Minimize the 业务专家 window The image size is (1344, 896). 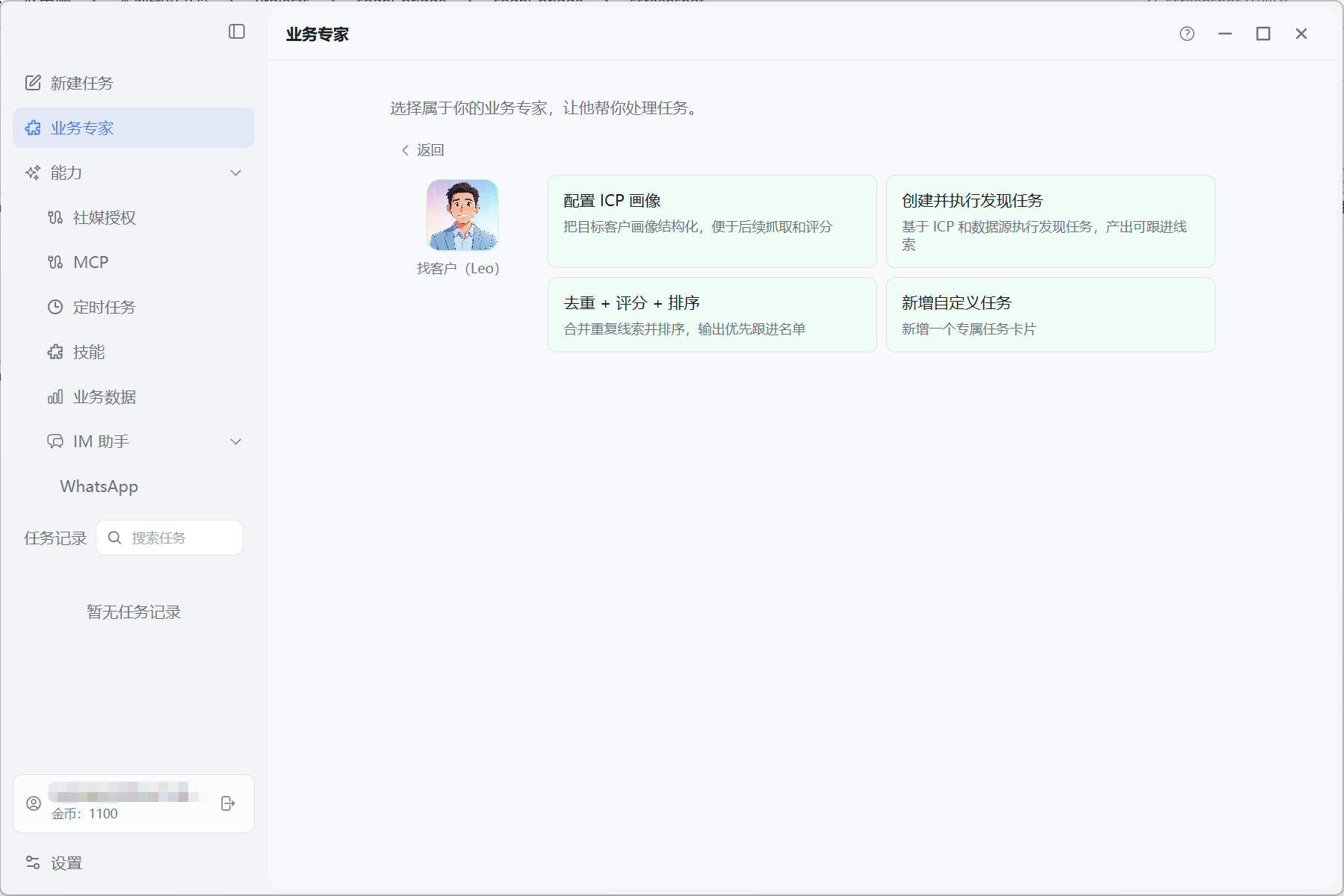1225,34
